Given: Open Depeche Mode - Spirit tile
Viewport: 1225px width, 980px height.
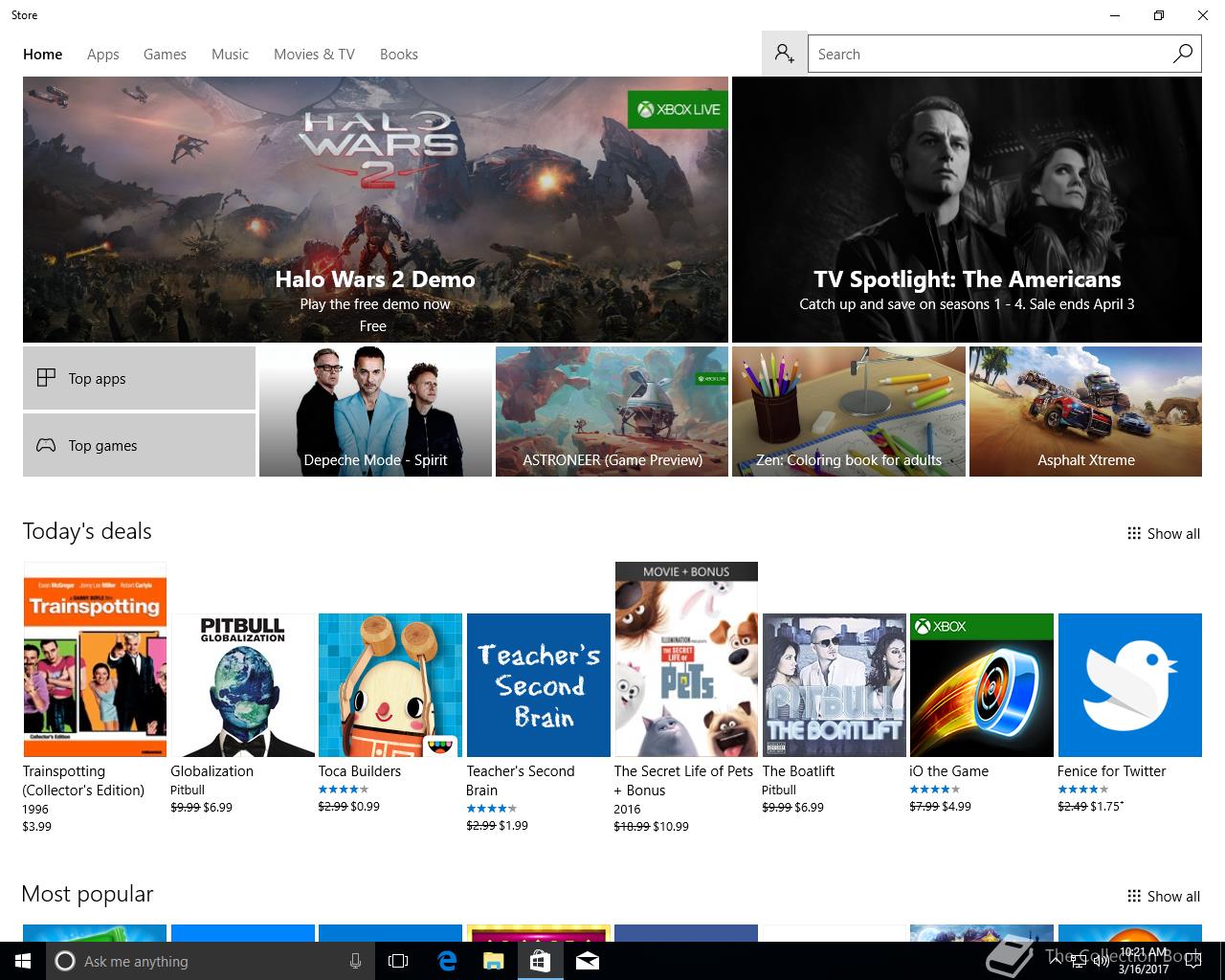Looking at the screenshot, I should click(x=375, y=412).
